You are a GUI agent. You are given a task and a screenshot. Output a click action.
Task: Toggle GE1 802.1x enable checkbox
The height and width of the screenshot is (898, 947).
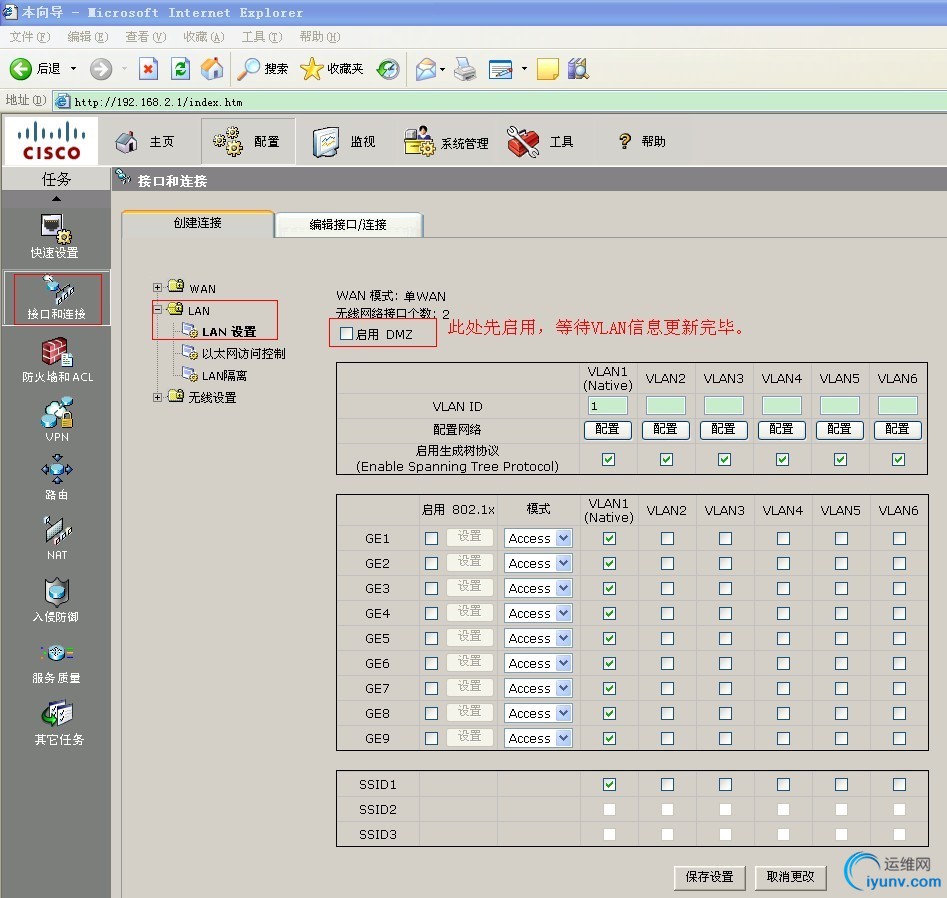431,538
